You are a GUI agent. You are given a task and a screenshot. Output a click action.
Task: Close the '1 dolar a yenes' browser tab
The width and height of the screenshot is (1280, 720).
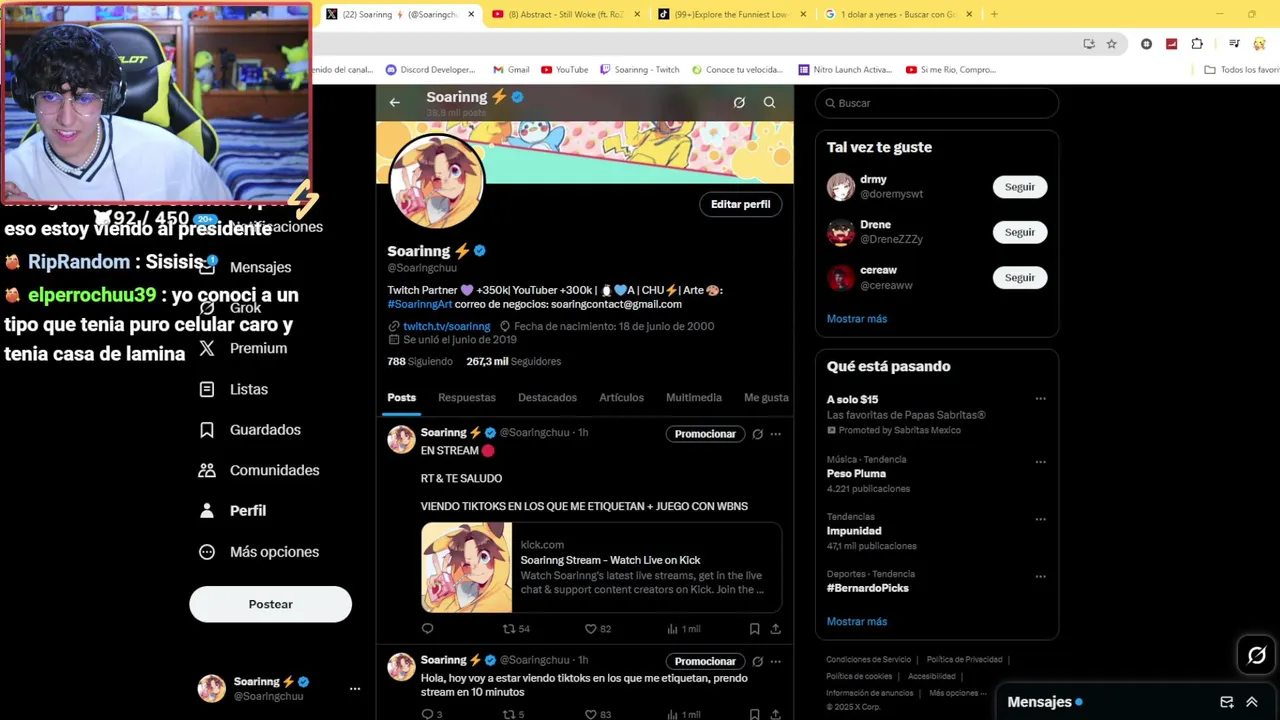[x=968, y=14]
